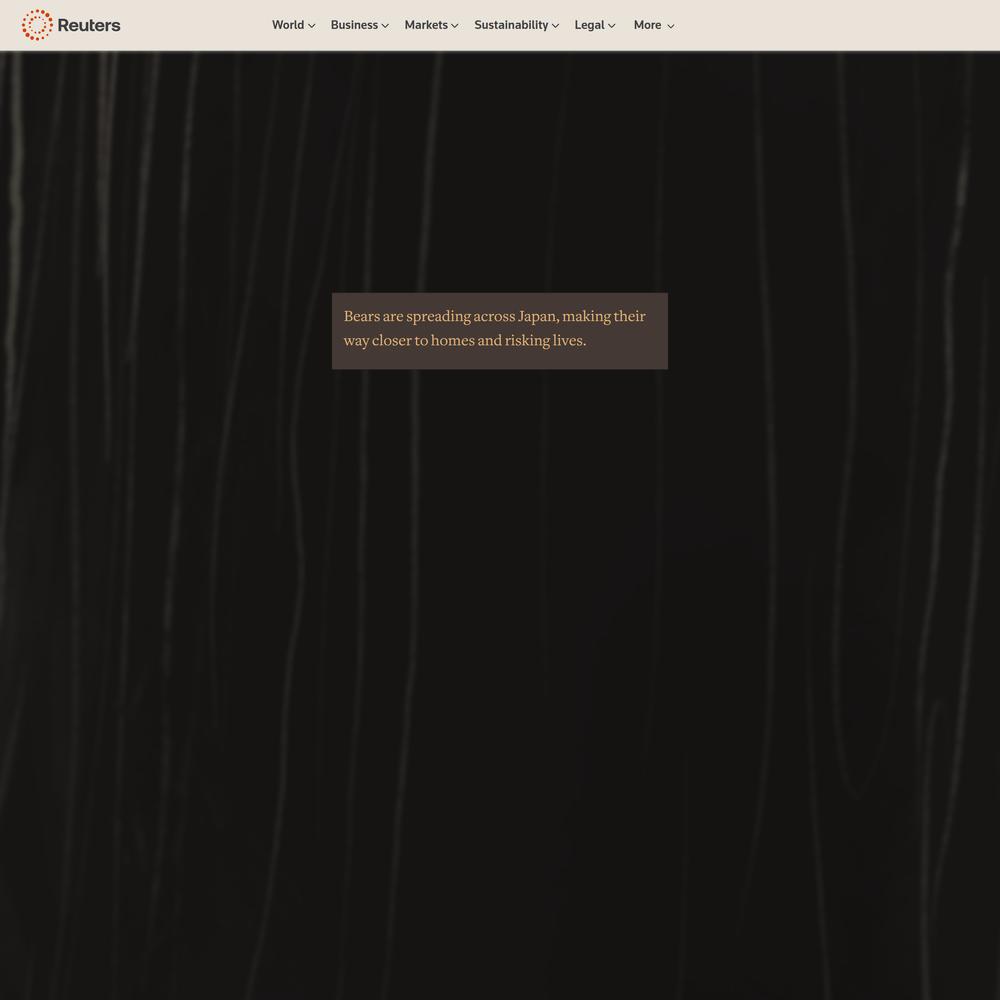Open the World menu
This screenshot has width=1000, height=1000.
[x=288, y=25]
